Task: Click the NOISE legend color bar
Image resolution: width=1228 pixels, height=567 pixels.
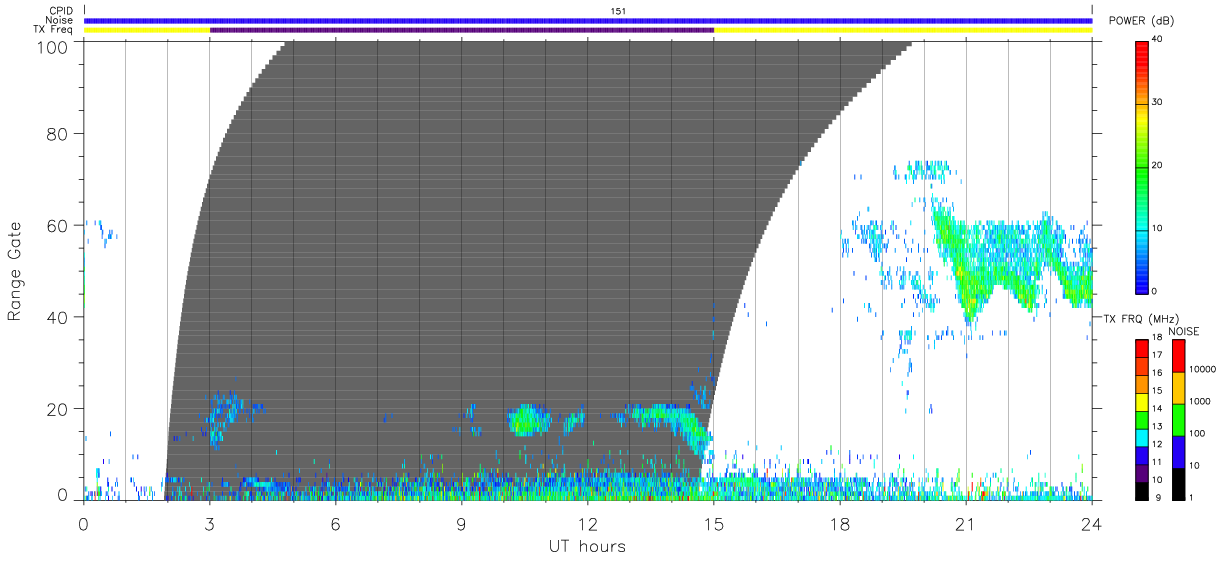Action: pyautogui.click(x=1178, y=419)
